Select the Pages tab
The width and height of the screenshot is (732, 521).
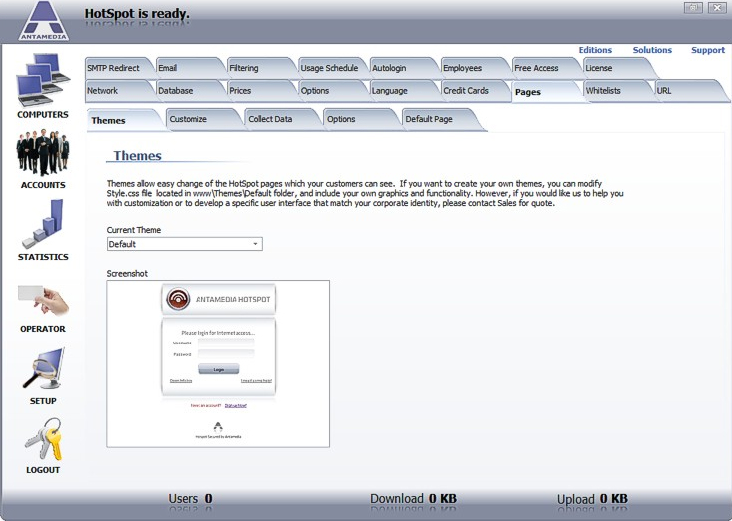click(x=546, y=92)
